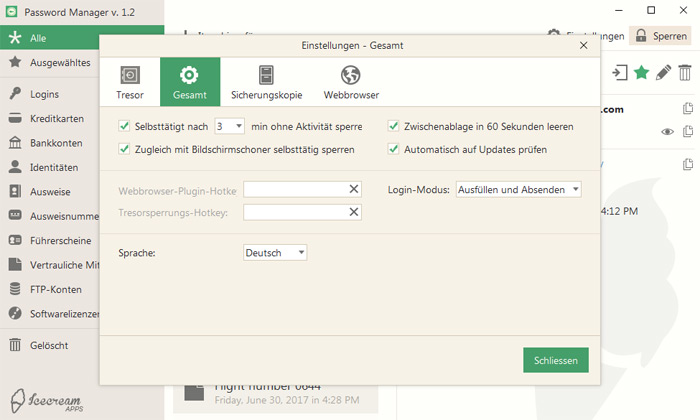700x420 pixels.
Task: Click the copy icon beside the eye icon
Action: [688, 131]
